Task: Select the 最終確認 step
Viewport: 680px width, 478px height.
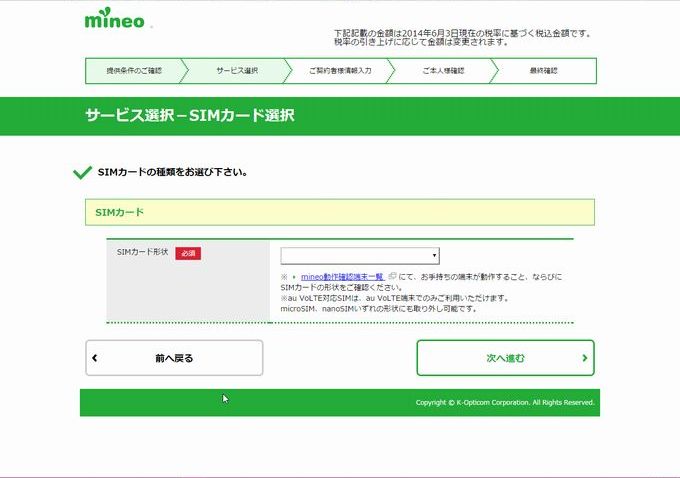Action: coord(543,71)
